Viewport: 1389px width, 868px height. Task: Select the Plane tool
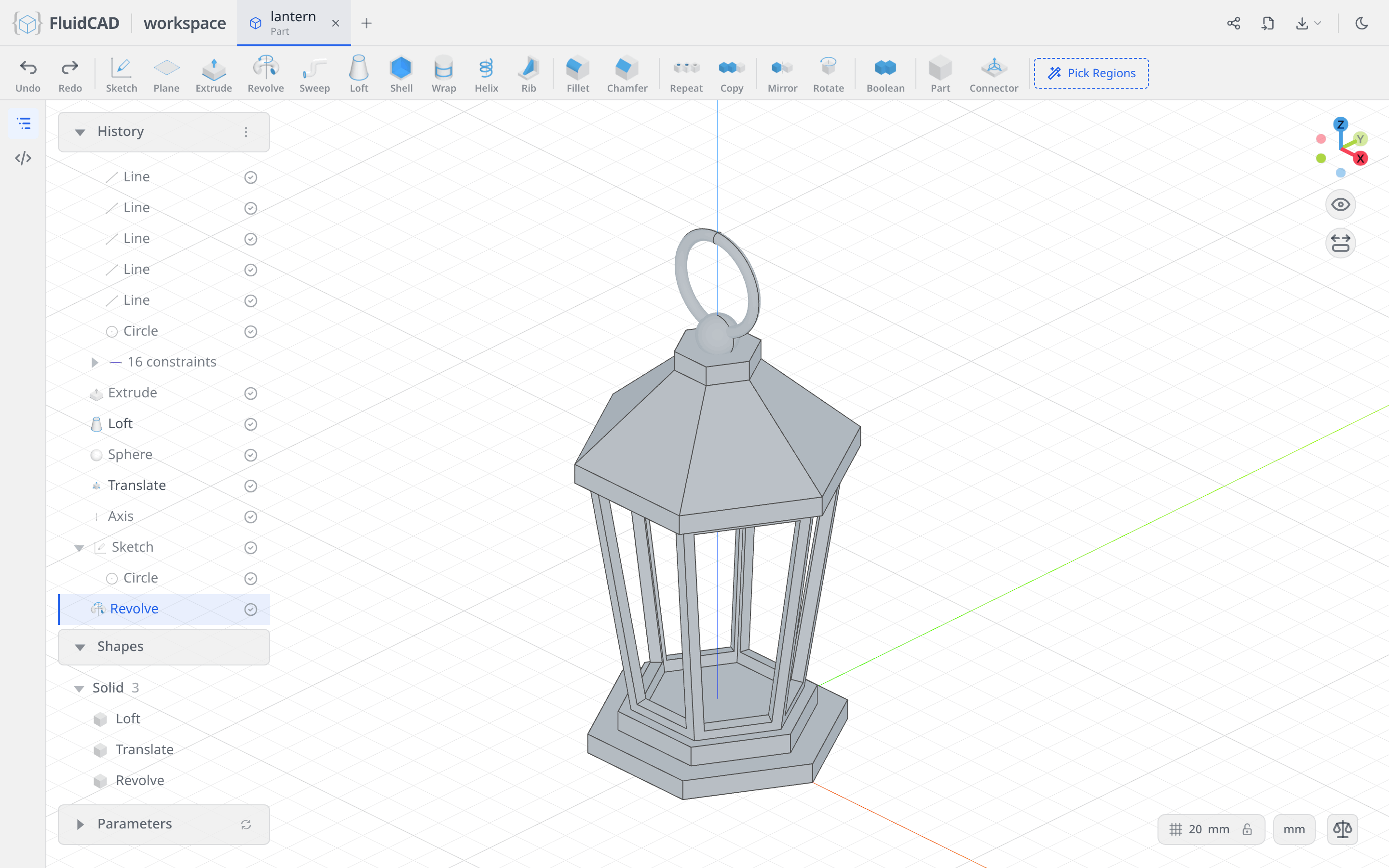166,74
